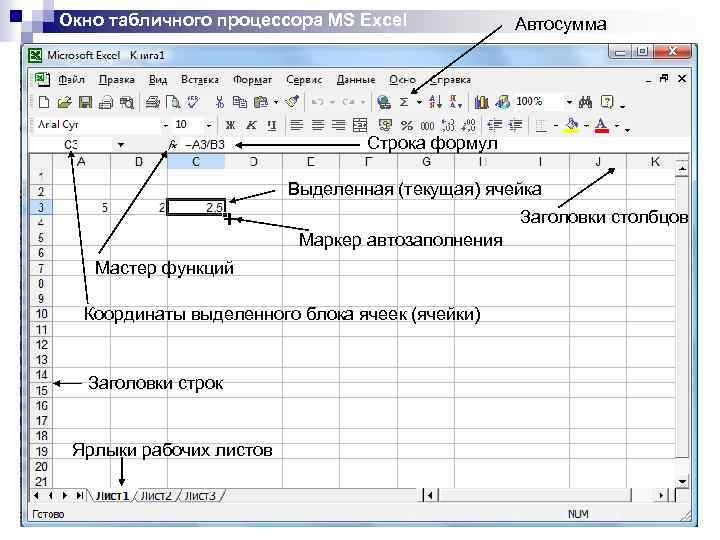Viewport: 720px width, 540px height.
Task: Sort ascending with the A-Z icon
Action: point(435,102)
